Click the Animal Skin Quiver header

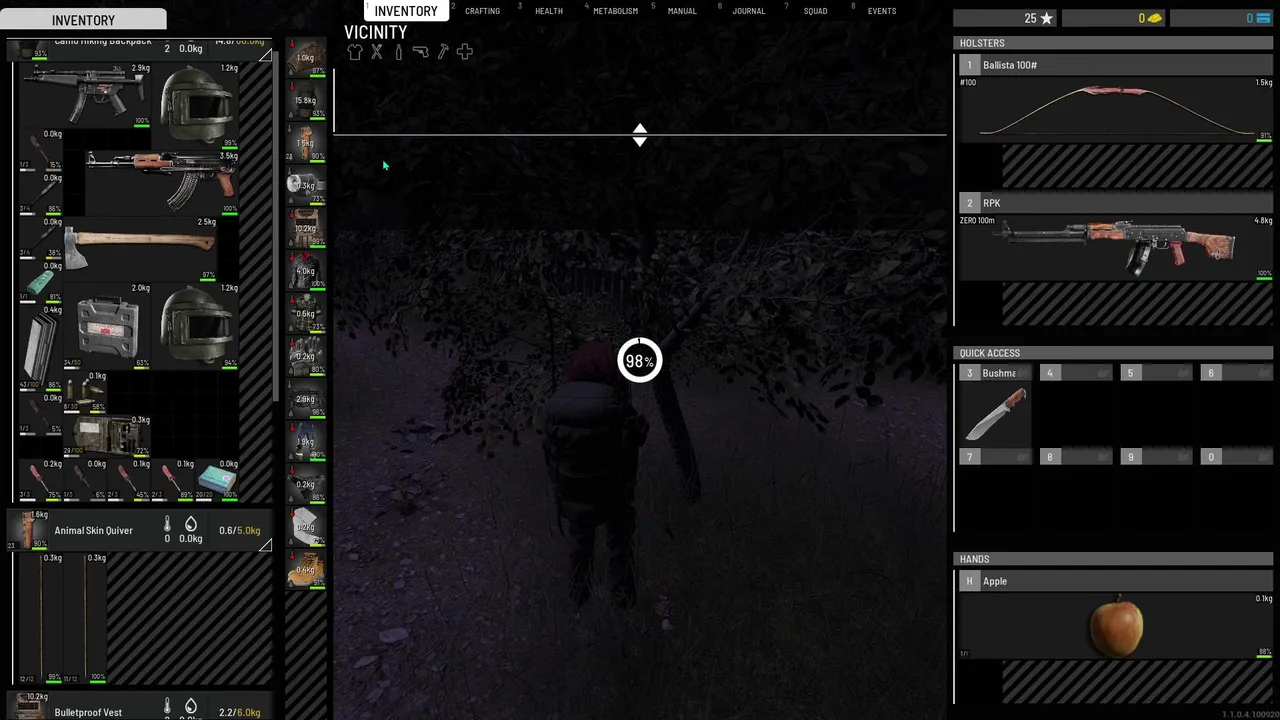coord(140,530)
